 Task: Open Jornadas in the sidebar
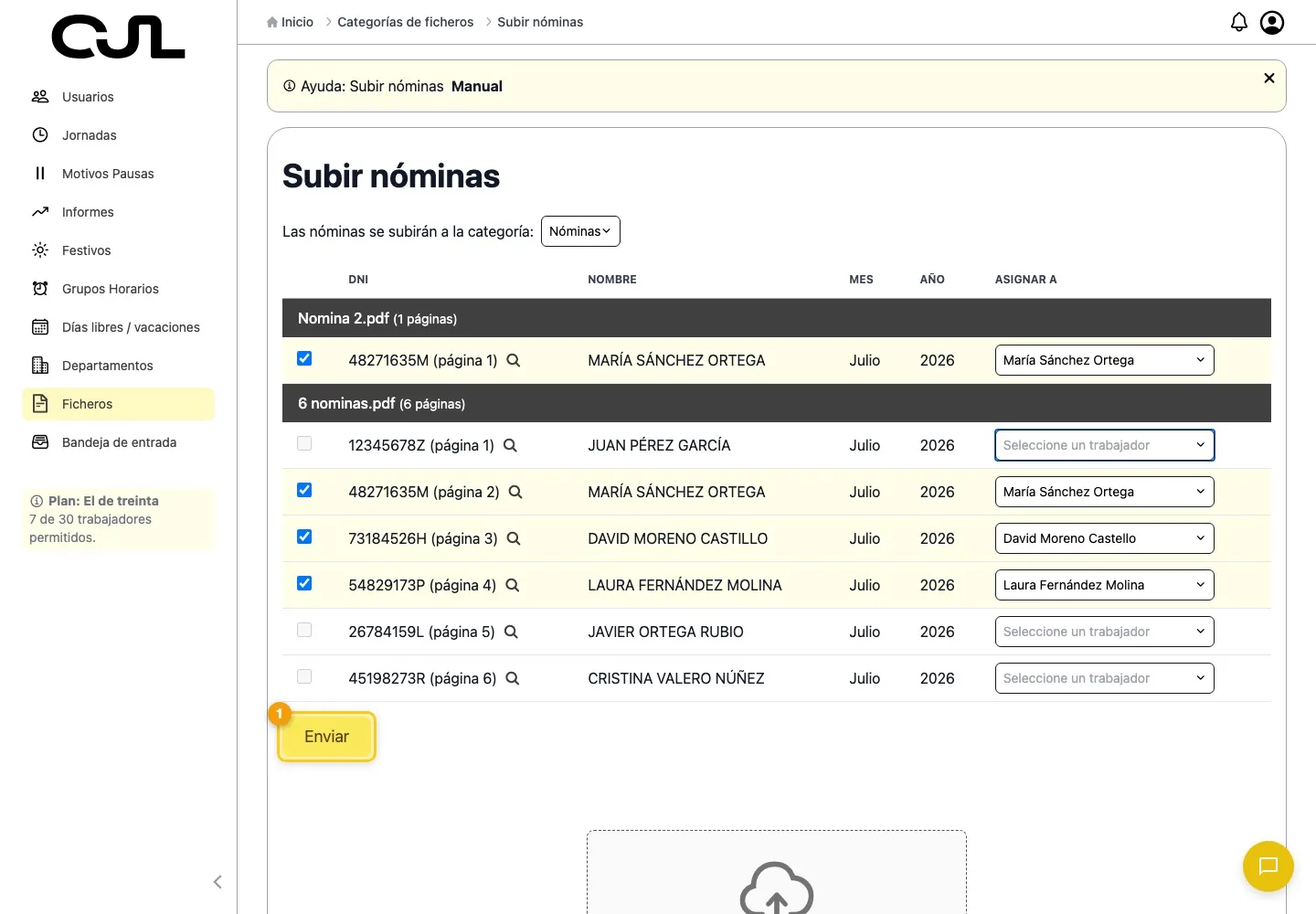pos(118,135)
